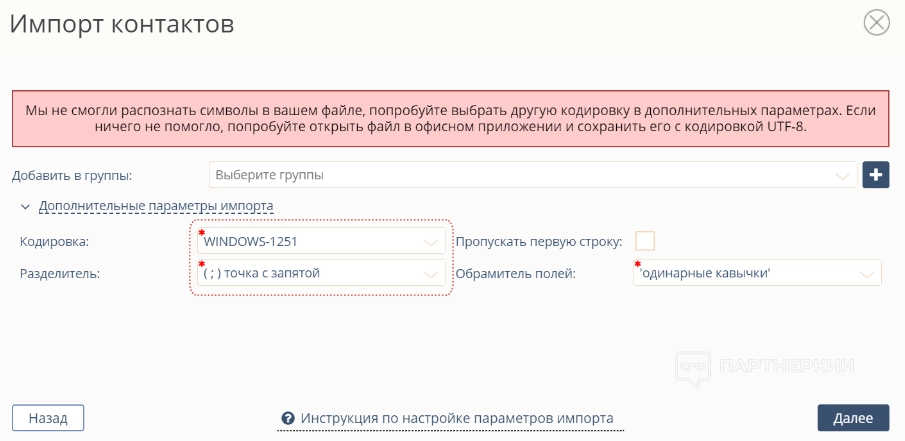Click the Добавить в группы: label

pos(72,175)
